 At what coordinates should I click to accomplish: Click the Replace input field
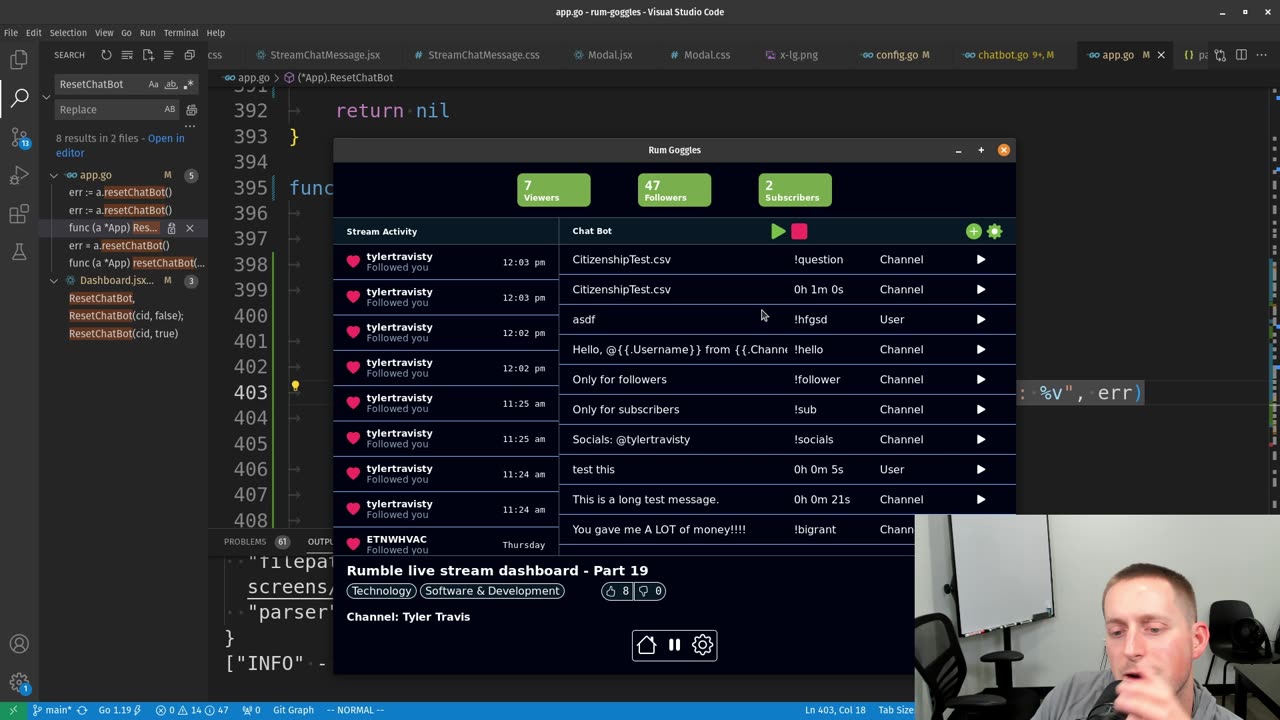107,109
